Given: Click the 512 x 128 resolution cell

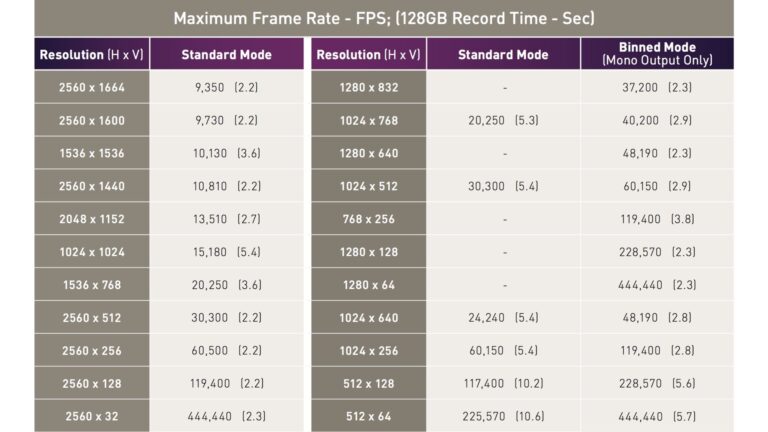Looking at the screenshot, I should coord(369,384).
